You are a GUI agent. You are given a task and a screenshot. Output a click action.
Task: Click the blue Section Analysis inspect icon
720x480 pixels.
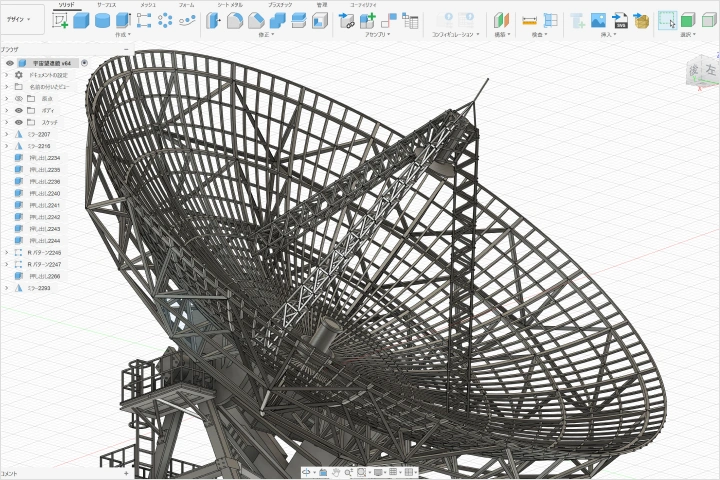[550, 21]
